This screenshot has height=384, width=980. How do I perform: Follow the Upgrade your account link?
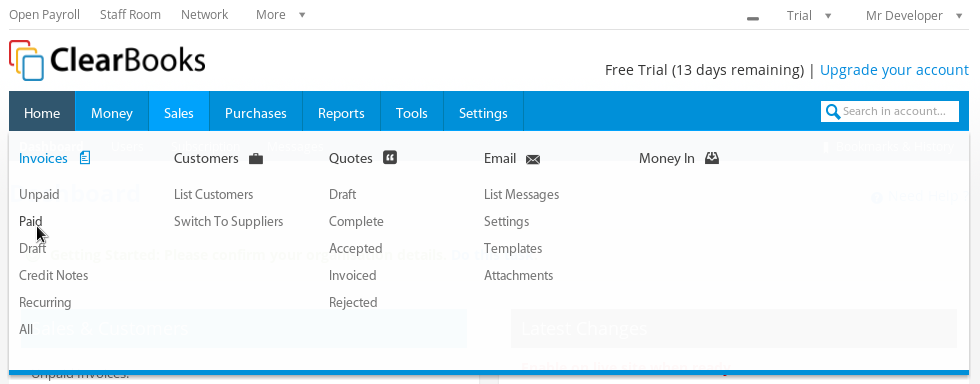894,70
